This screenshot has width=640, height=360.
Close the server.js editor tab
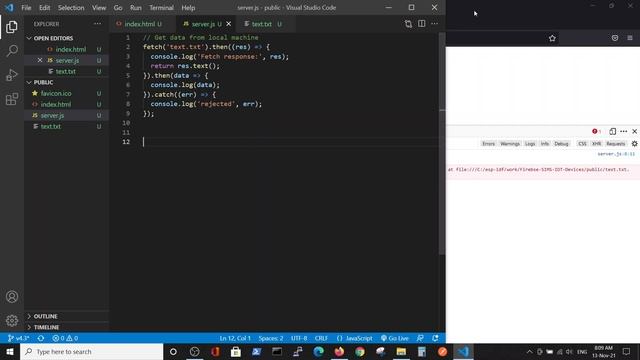coord(229,24)
